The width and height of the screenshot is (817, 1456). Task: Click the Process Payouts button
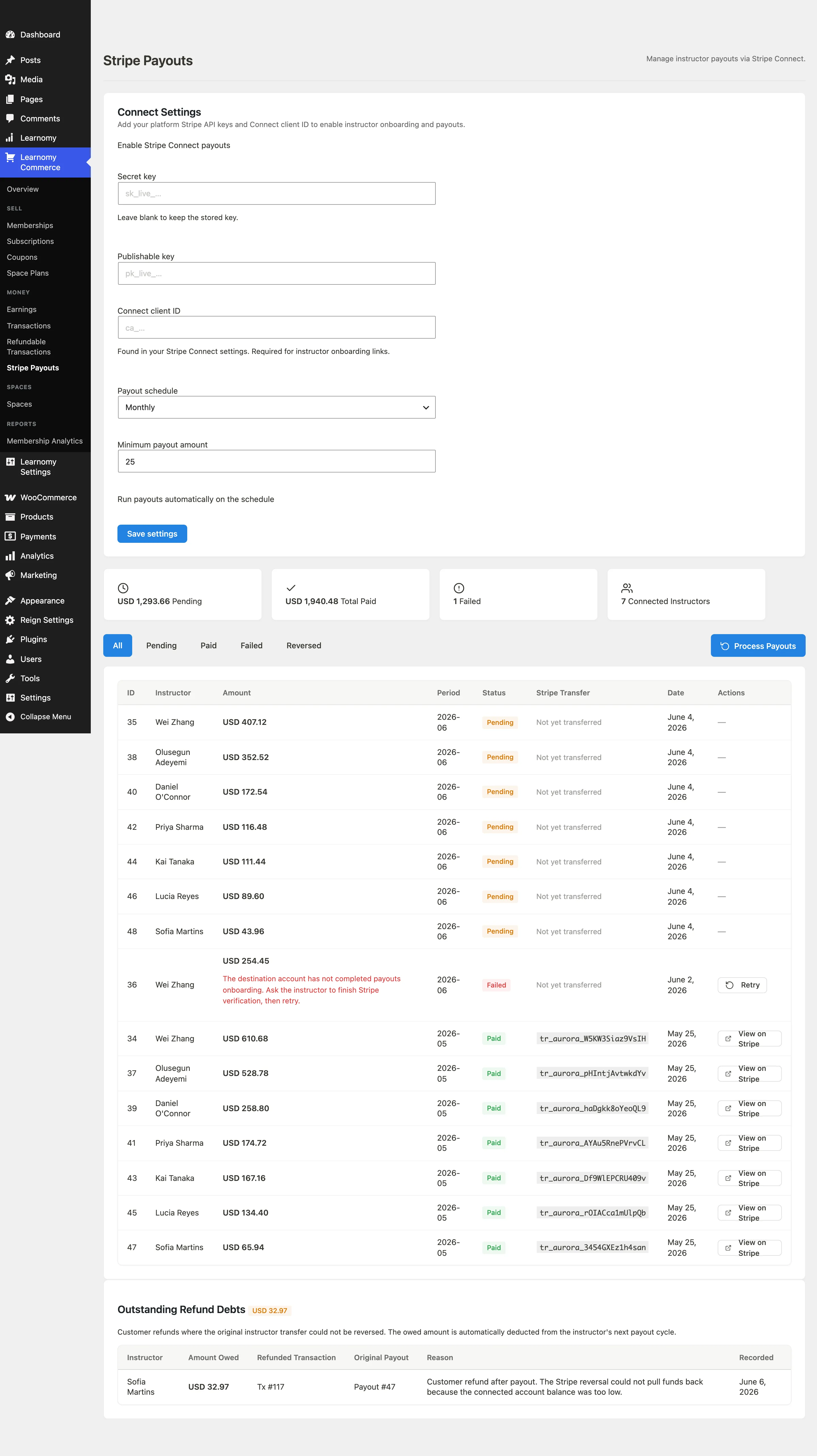[758, 645]
